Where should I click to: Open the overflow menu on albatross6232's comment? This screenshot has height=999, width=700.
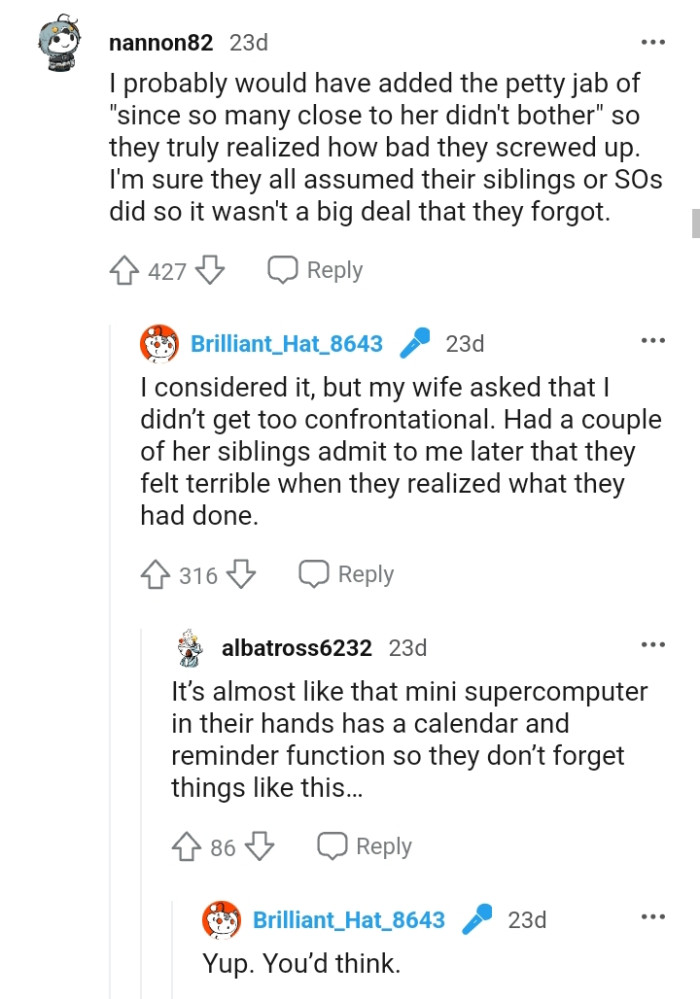point(653,646)
